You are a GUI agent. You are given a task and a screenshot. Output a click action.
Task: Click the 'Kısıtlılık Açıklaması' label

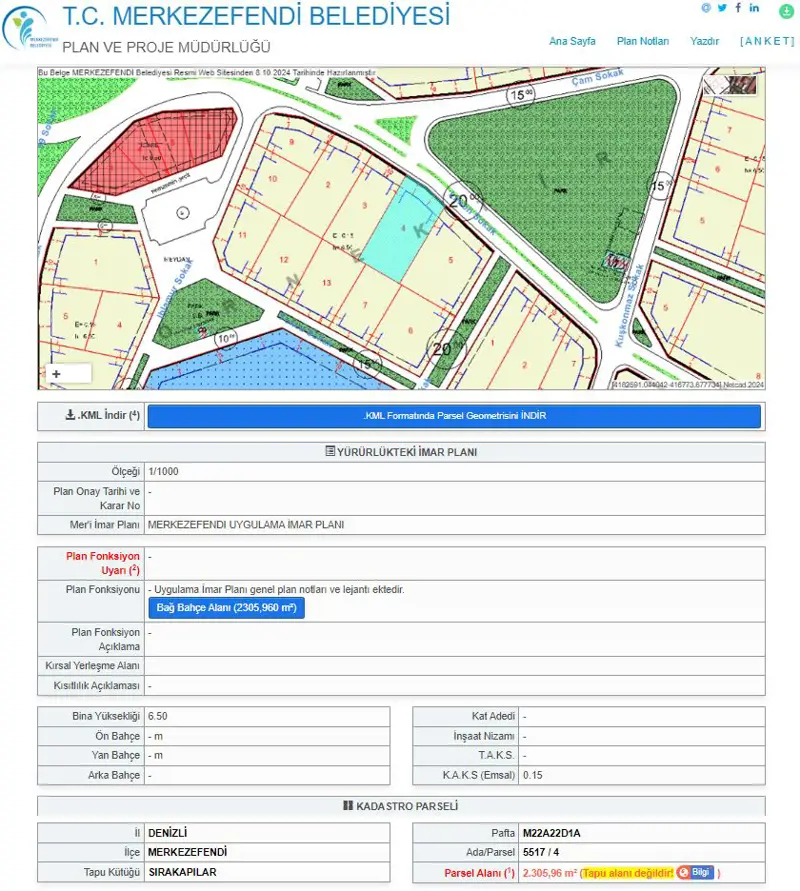click(96, 685)
